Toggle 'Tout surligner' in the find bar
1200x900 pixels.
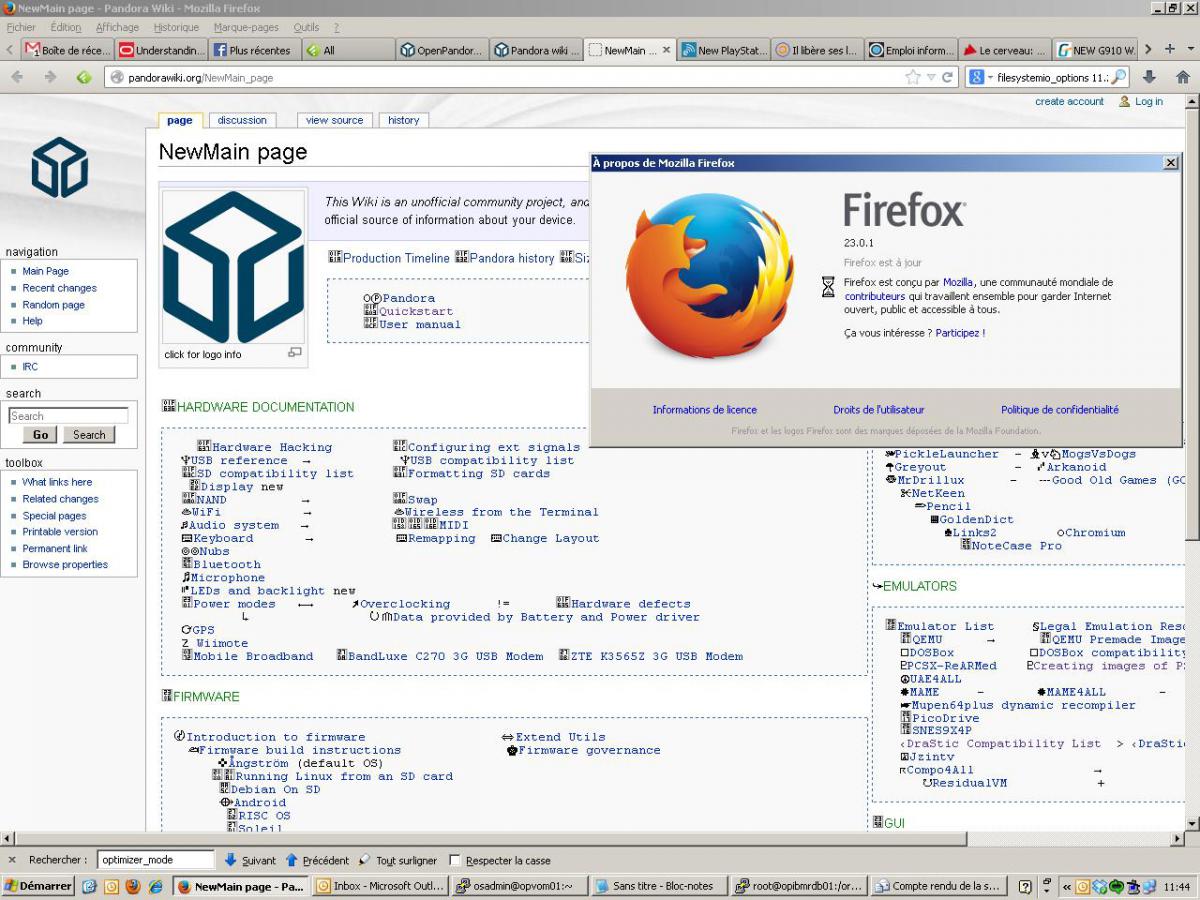[x=398, y=860]
